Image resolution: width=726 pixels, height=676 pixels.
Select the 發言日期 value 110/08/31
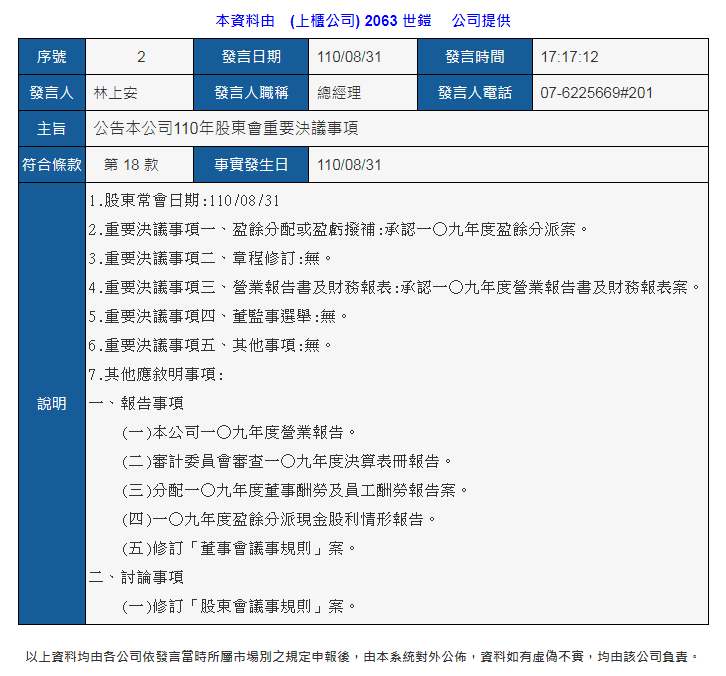[349, 57]
